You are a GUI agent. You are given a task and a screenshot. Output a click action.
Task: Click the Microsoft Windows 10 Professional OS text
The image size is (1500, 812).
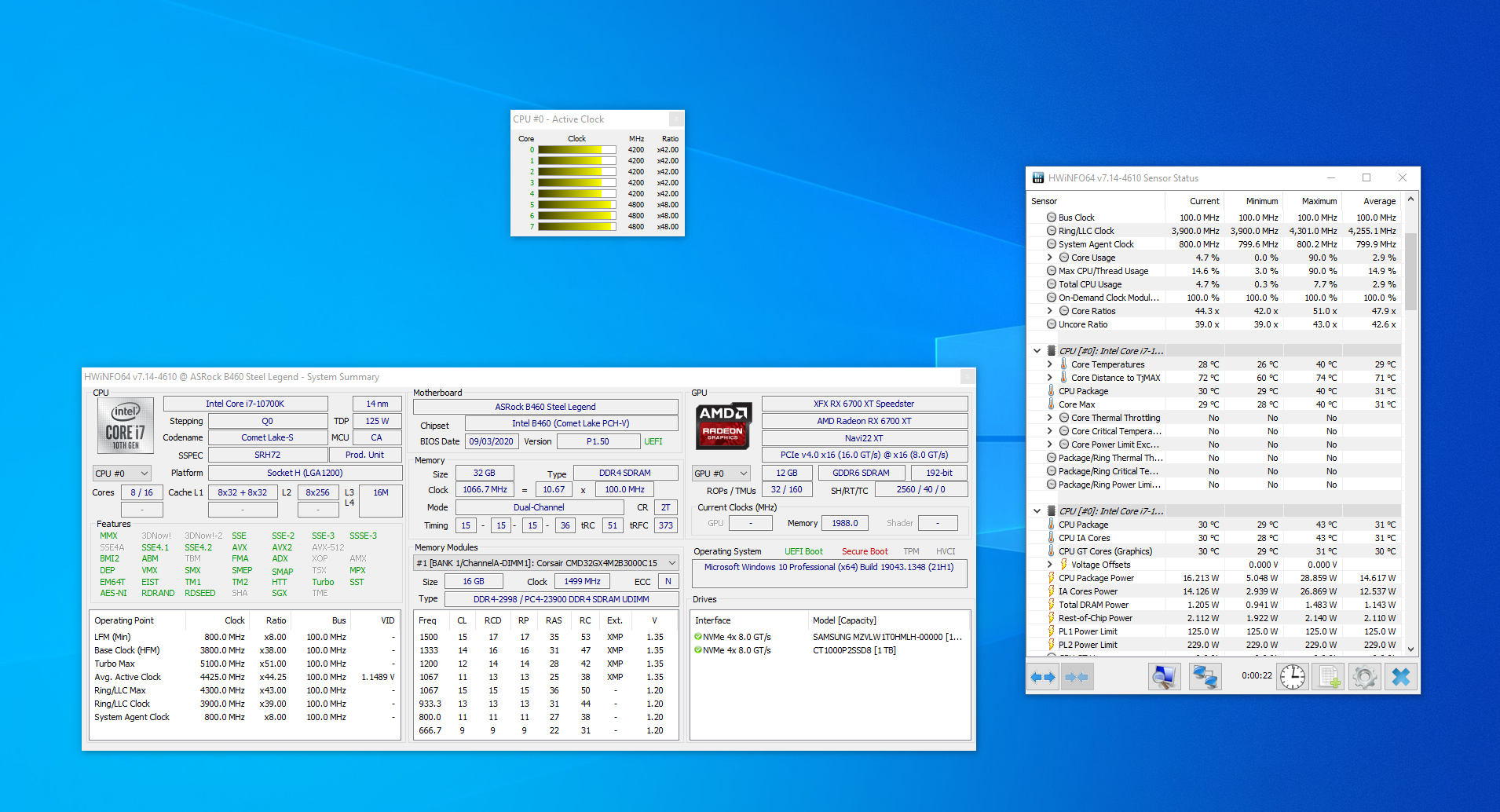click(829, 567)
